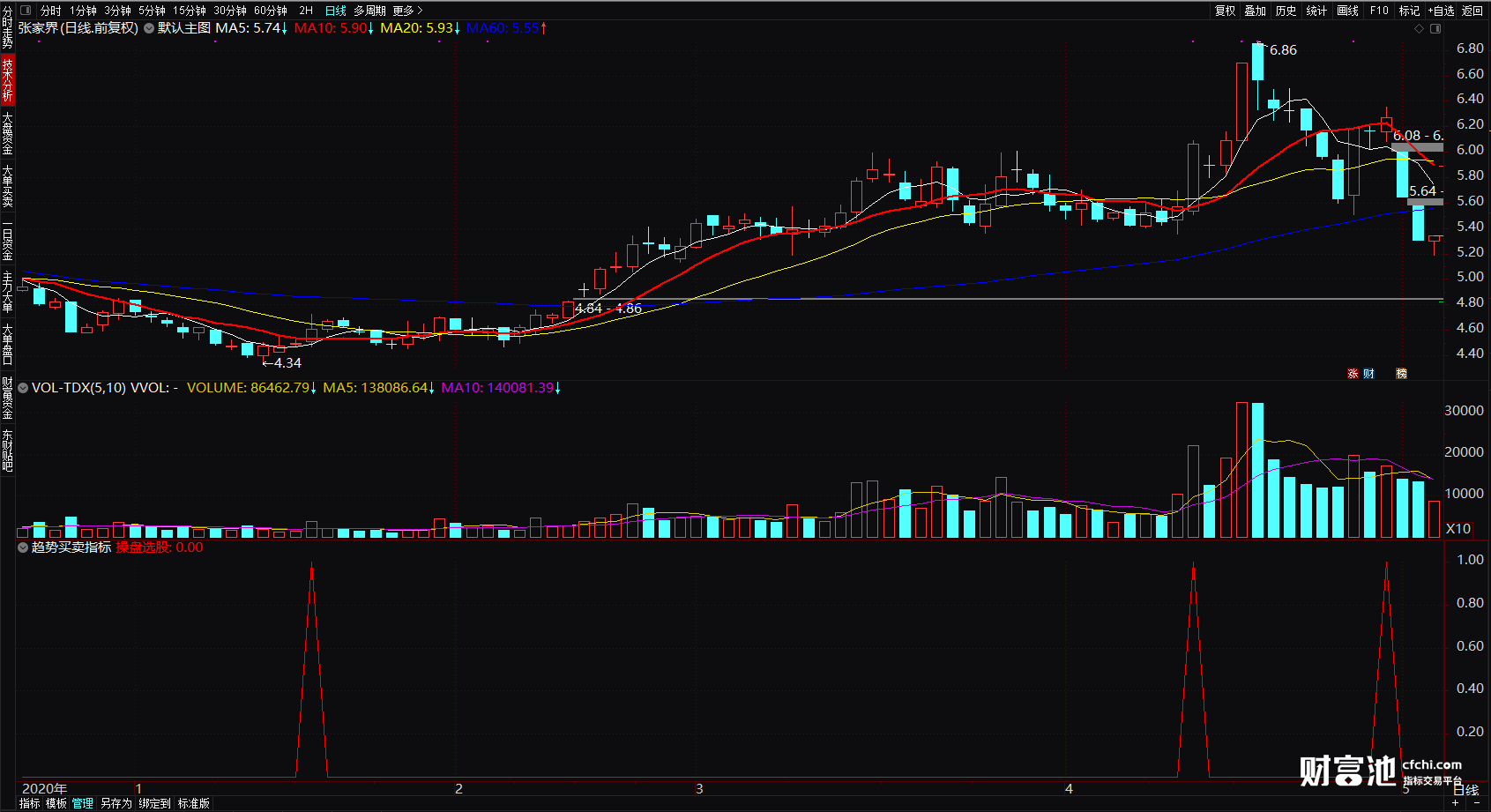
Task: Click 绑定到 in bottom bar
Action: [x=154, y=803]
